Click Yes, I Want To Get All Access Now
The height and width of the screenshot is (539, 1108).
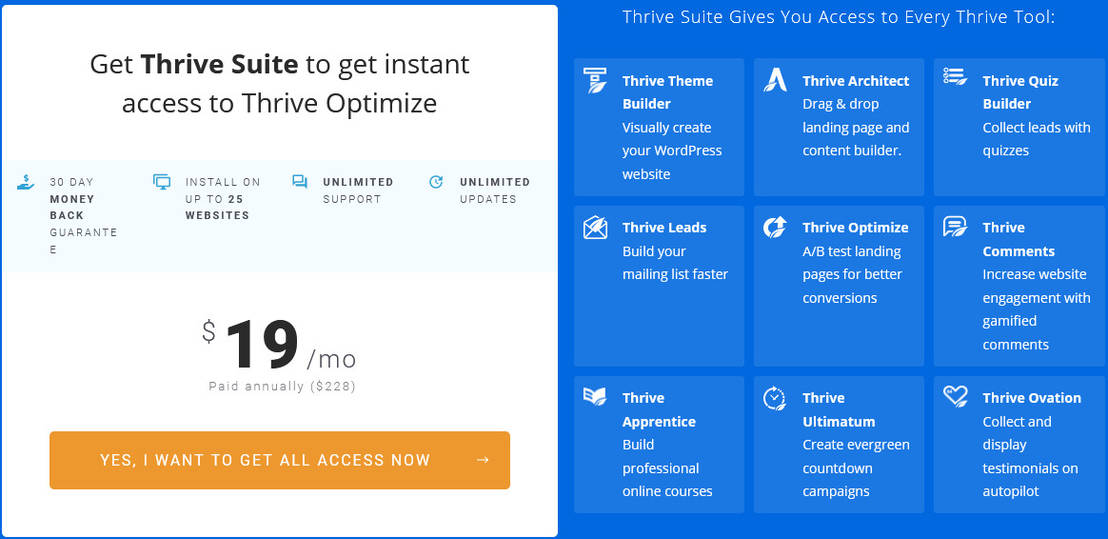(x=280, y=460)
